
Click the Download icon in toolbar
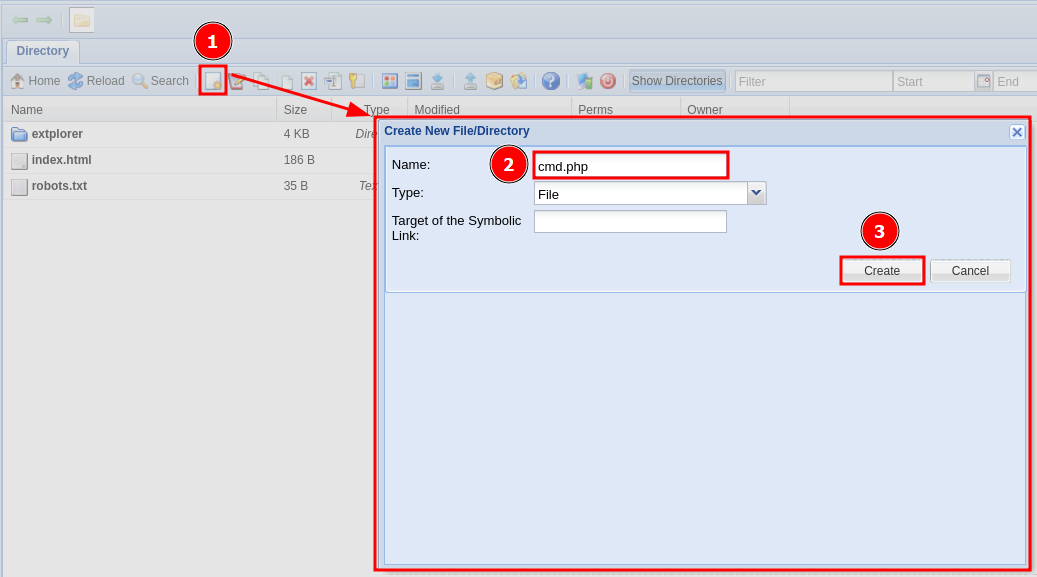[437, 81]
